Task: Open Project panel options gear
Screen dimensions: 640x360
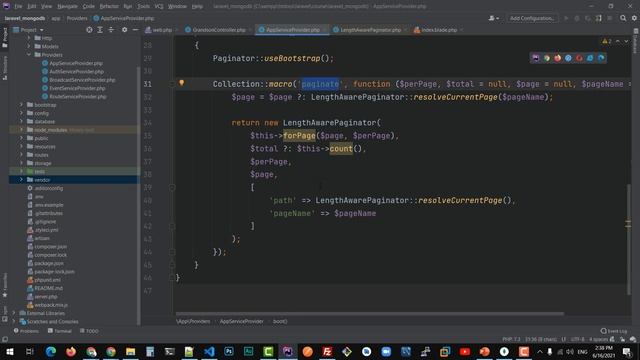Action: 124,30
